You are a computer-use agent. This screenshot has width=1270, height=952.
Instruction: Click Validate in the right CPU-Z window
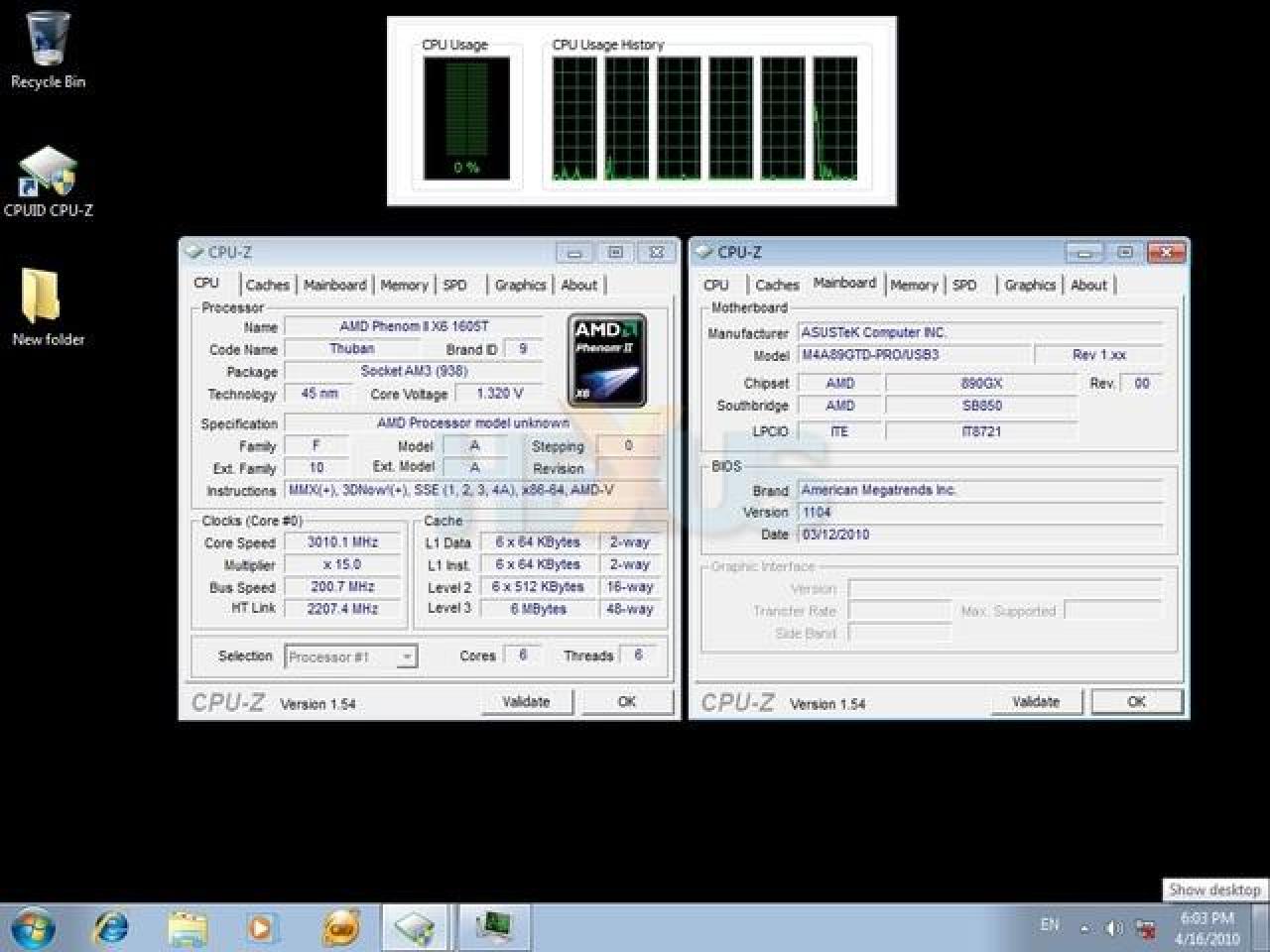[x=1036, y=701]
